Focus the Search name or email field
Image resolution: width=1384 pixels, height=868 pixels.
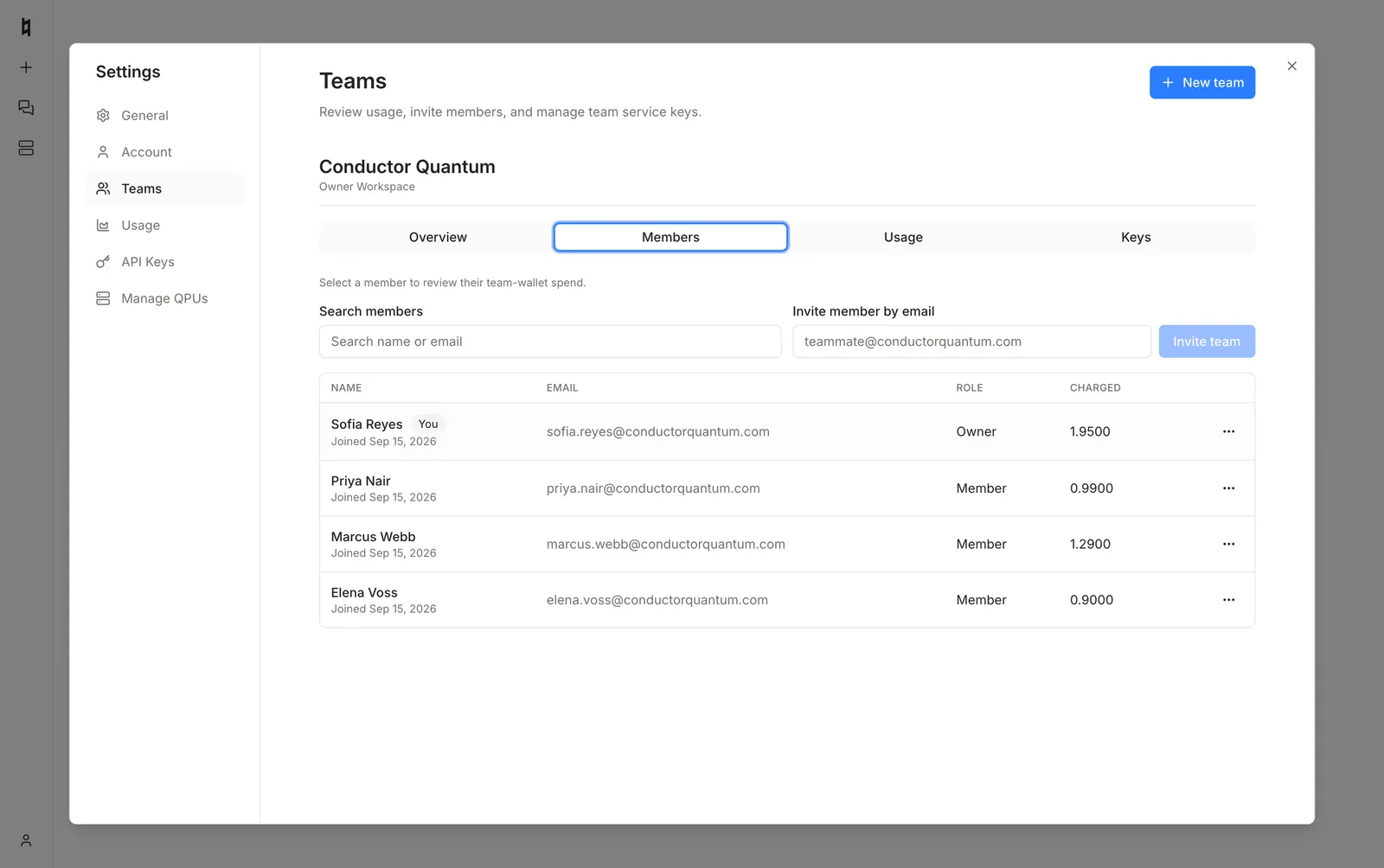tap(550, 341)
